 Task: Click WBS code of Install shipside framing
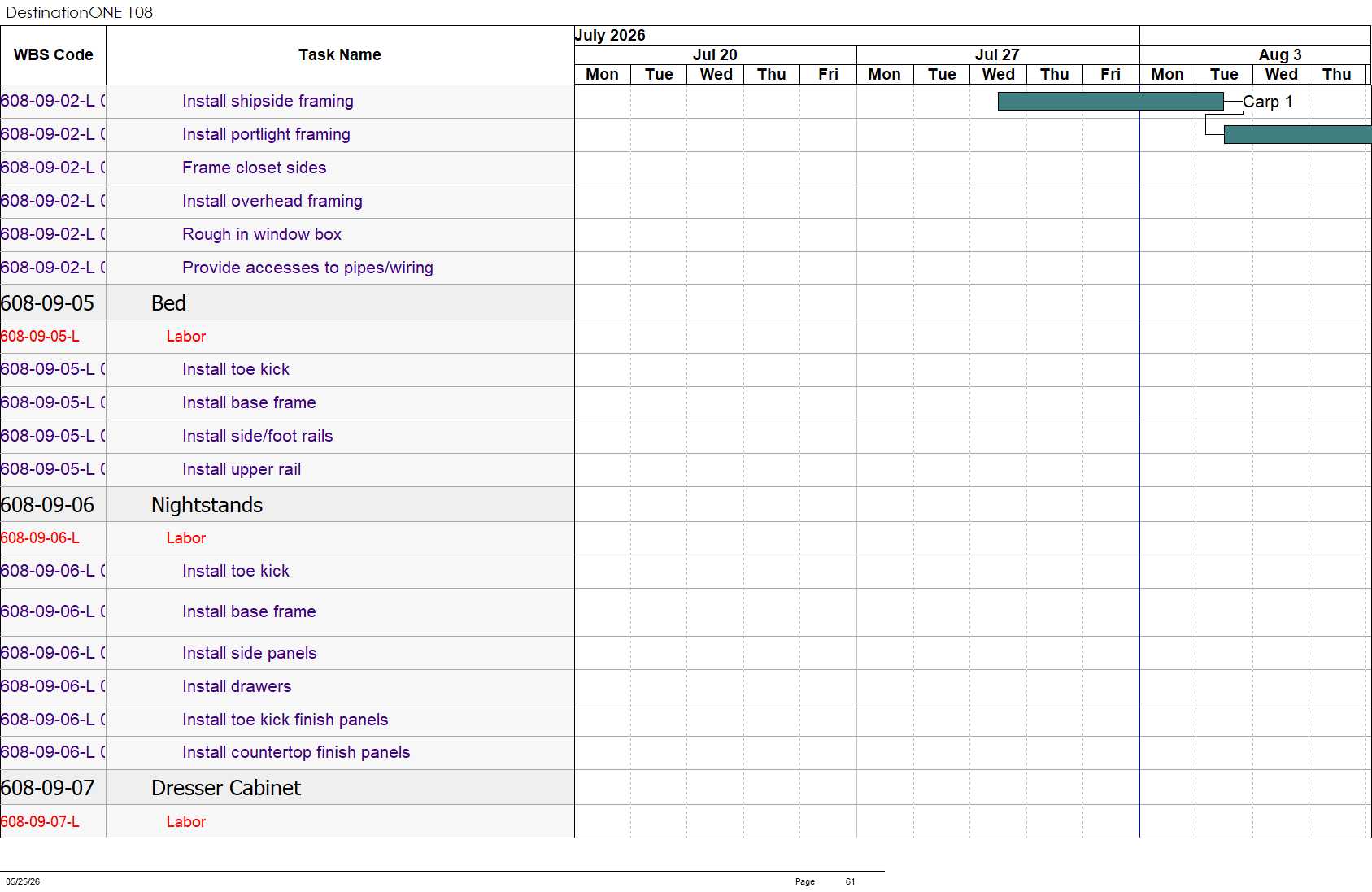coord(53,102)
